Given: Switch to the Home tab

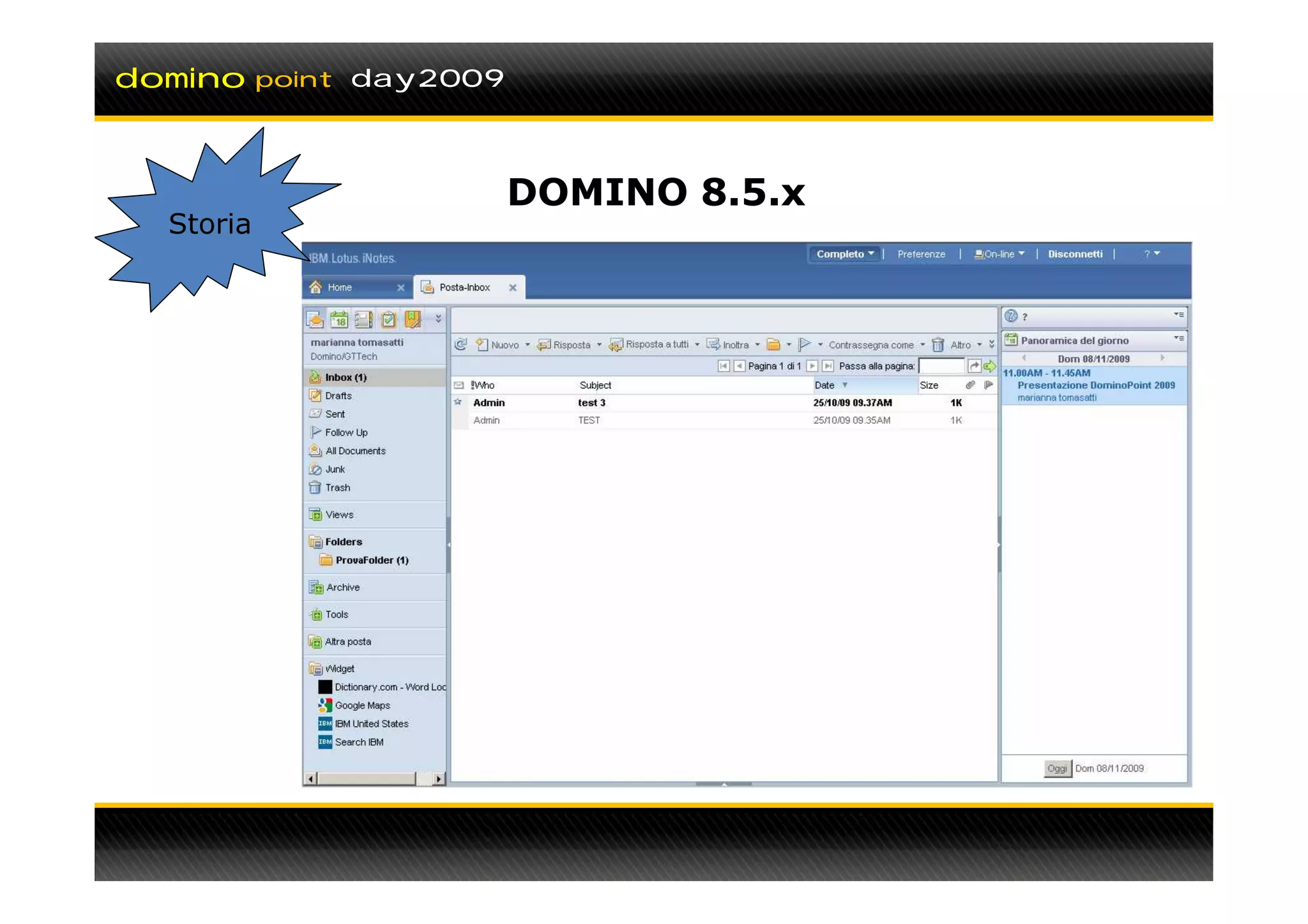Looking at the screenshot, I should click(x=348, y=287).
